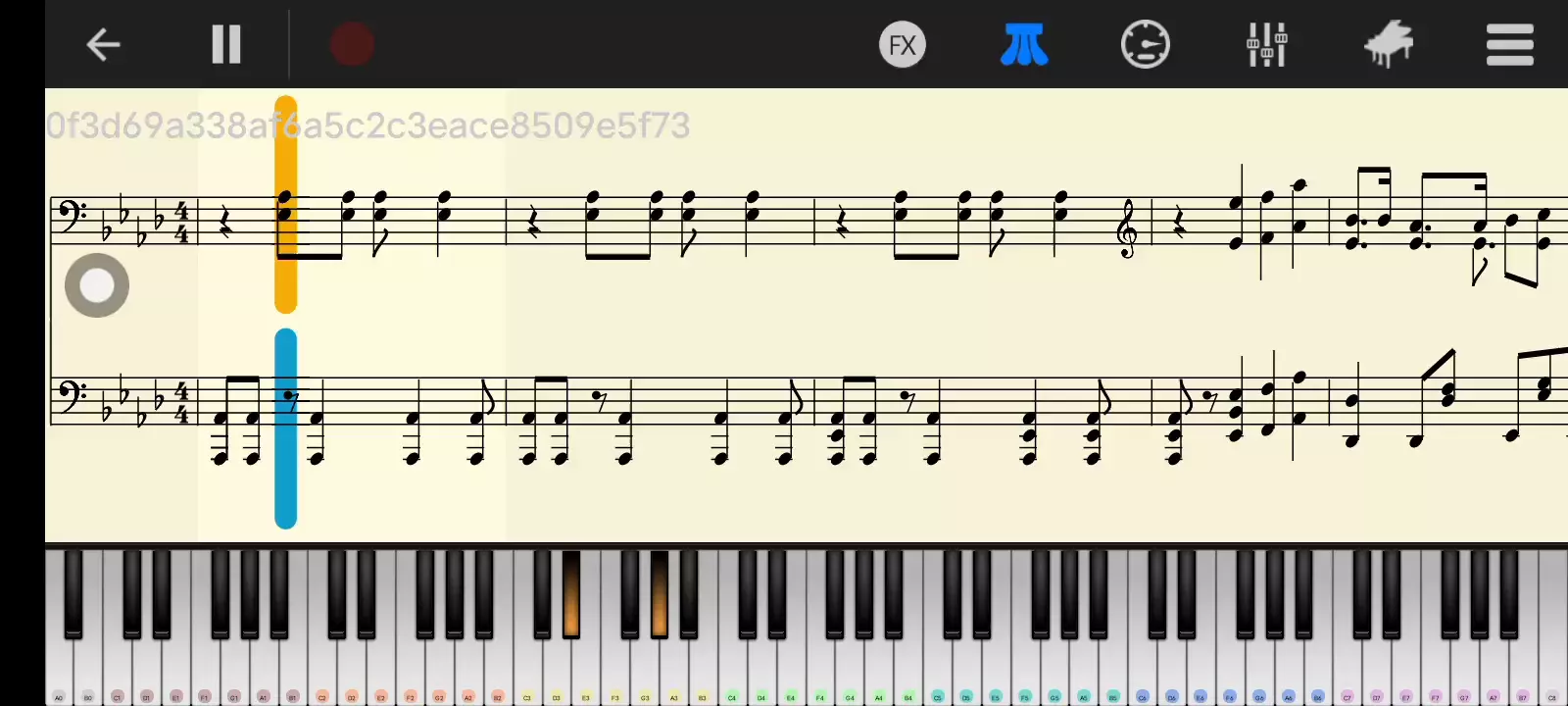
Task: Click the blue playhead on lower staff
Action: [x=285, y=429]
